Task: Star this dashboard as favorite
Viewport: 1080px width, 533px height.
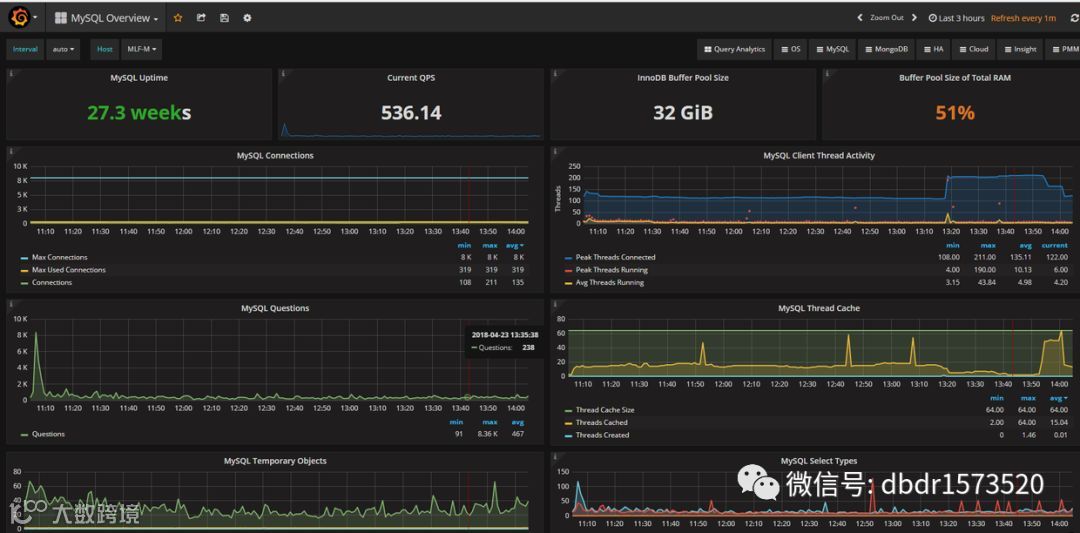Action: pyautogui.click(x=178, y=18)
